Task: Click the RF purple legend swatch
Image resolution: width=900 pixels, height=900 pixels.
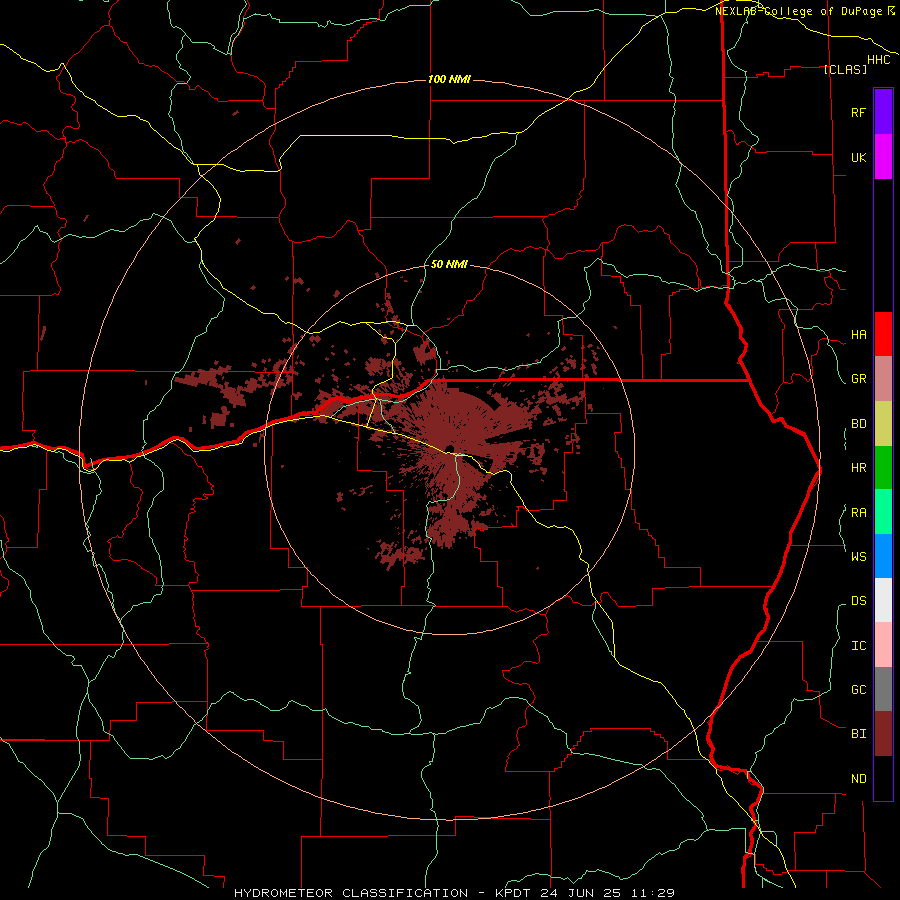Action: [883, 112]
